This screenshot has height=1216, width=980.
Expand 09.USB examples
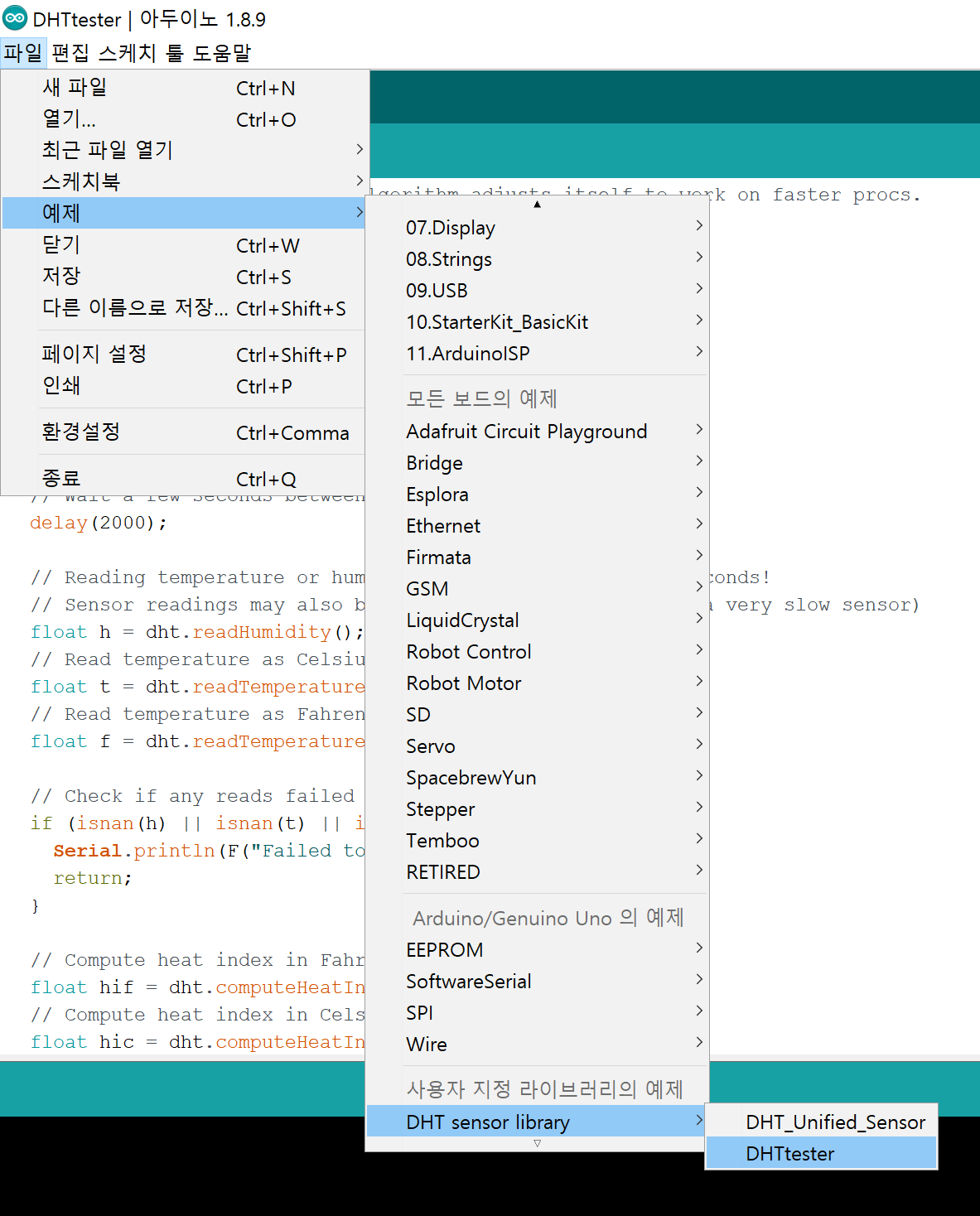[537, 290]
